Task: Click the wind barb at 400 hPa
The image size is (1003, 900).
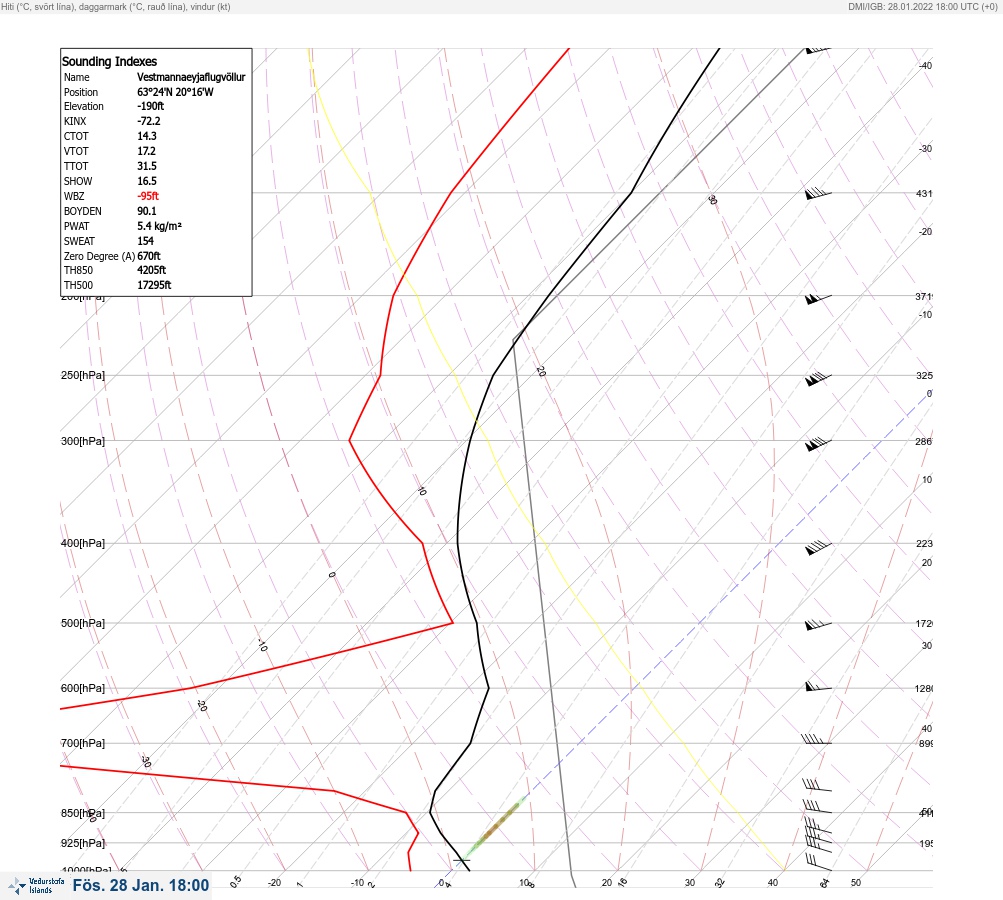Action: (x=818, y=547)
